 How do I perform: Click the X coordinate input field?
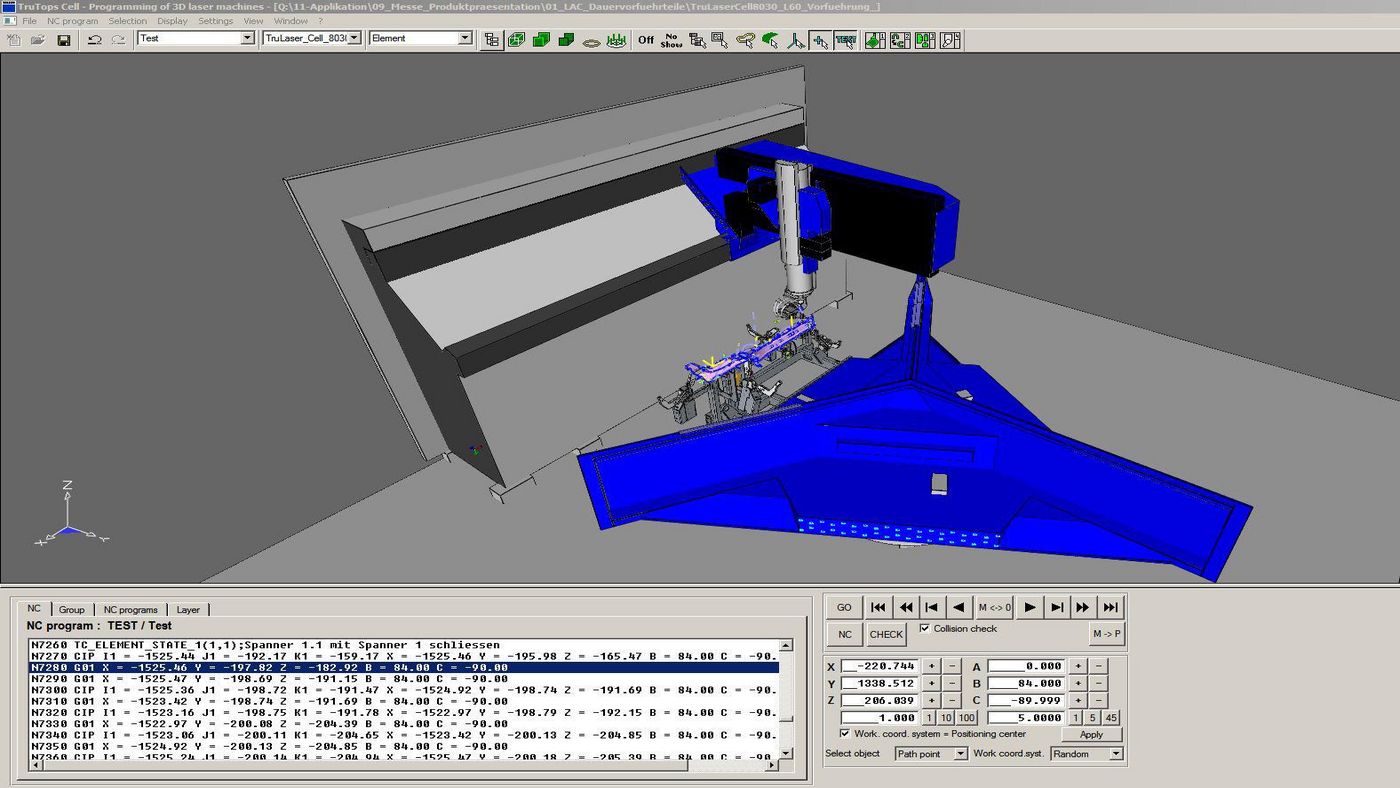879,666
